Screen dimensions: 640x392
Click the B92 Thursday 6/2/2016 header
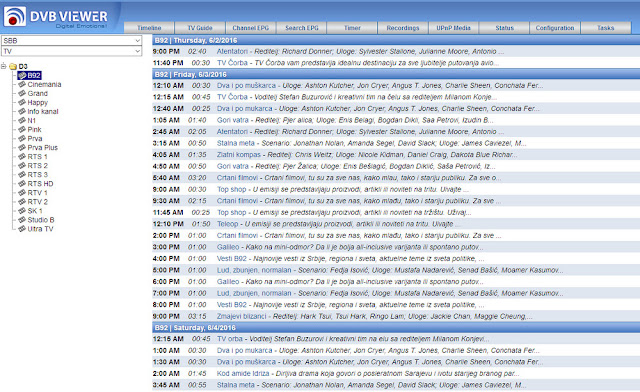click(x=396, y=40)
